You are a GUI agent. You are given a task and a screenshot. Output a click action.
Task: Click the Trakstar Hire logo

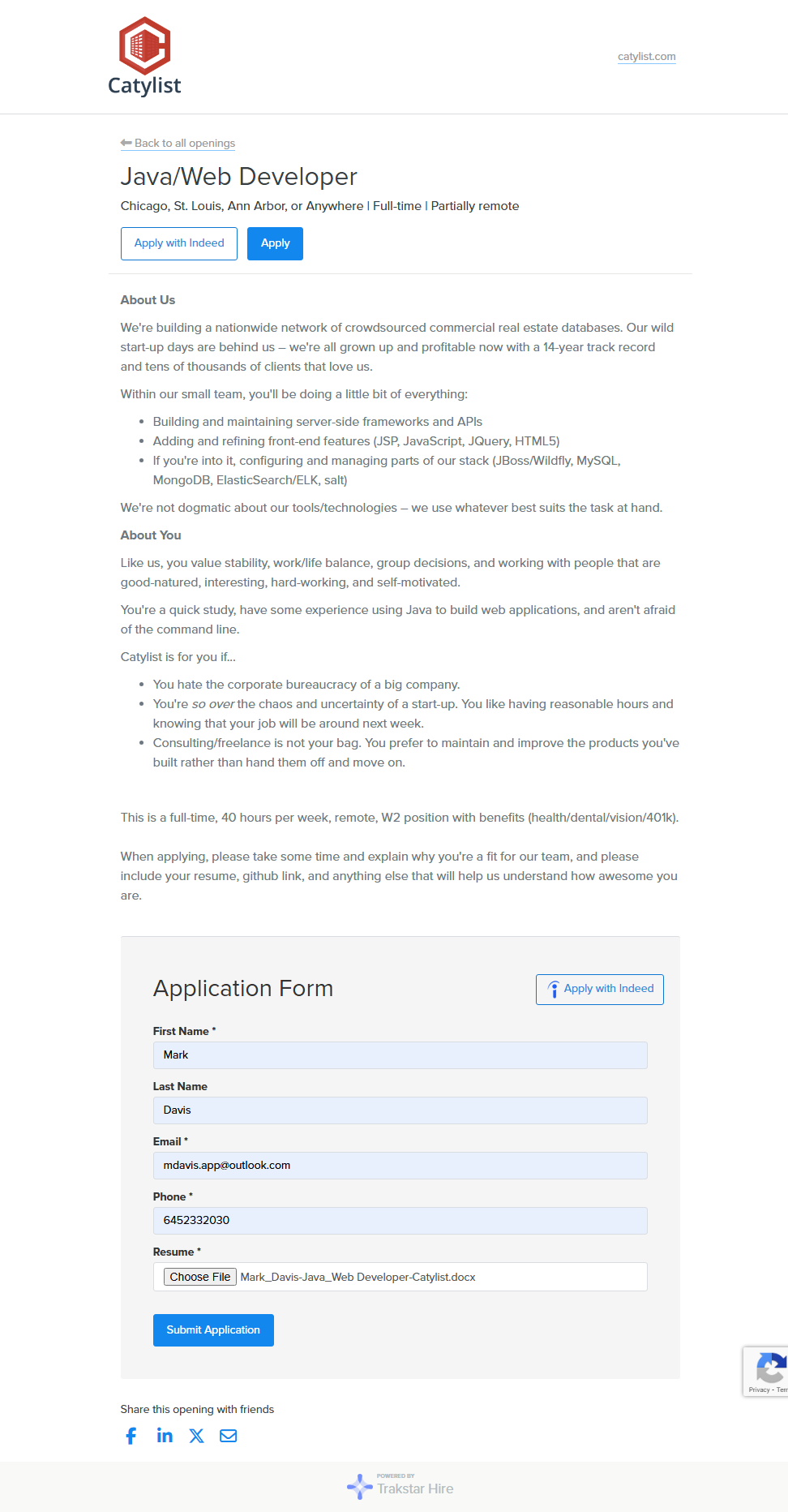[x=400, y=1487]
